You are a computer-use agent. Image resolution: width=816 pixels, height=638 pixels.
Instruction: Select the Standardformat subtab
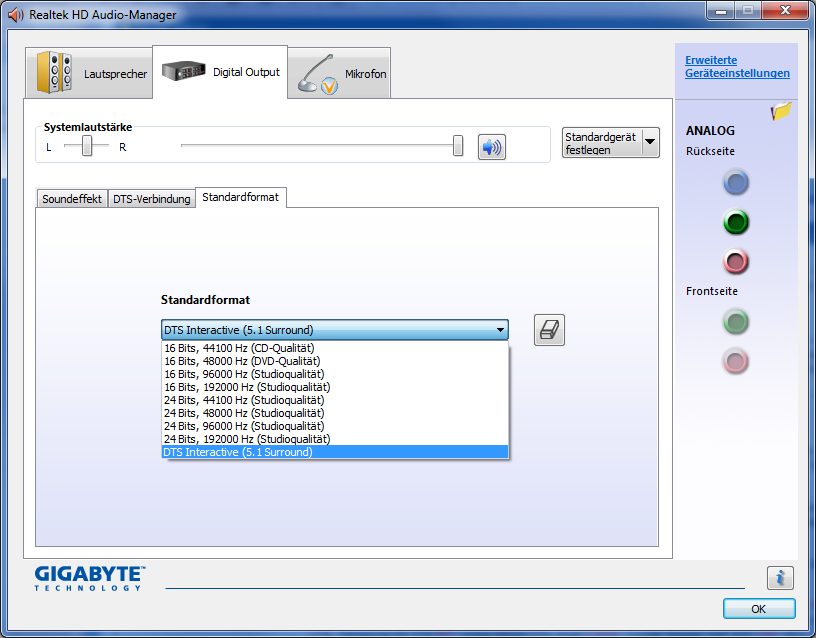240,197
